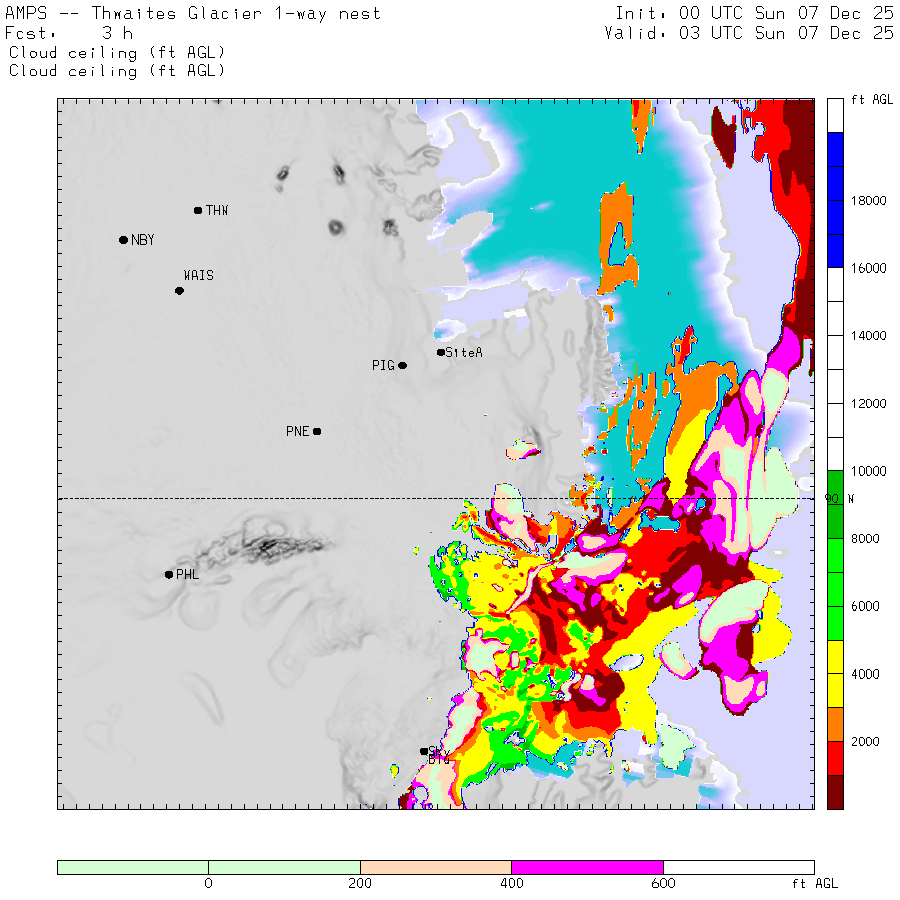The image size is (900, 900).
Task: Click the first 'Cloud ceiling (ft AGL)' line
Action: (x=117, y=53)
